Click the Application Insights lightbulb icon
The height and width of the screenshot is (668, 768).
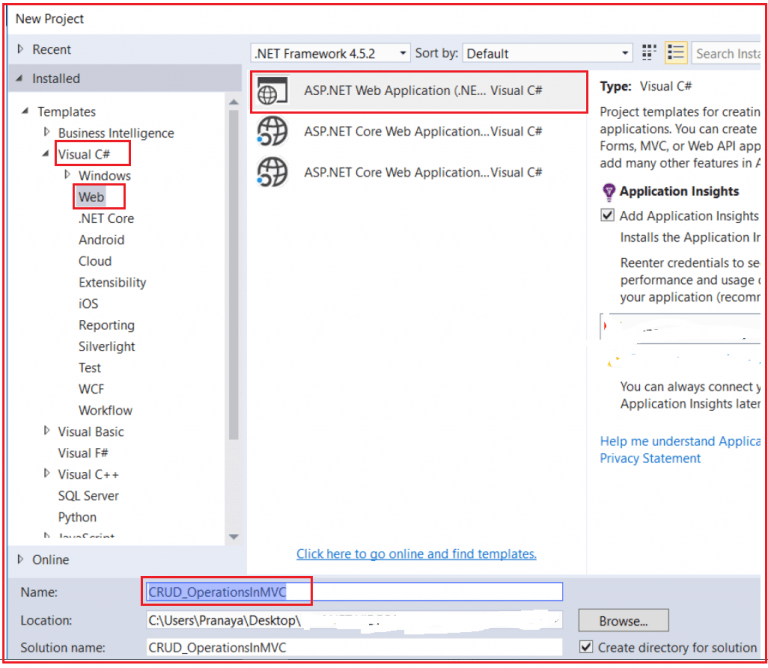coord(608,192)
